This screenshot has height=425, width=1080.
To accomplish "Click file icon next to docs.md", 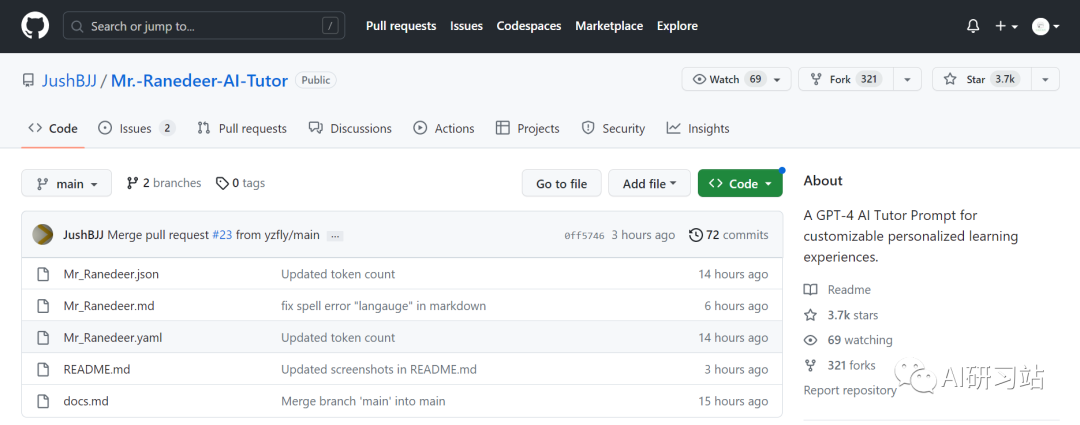I will 43,401.
